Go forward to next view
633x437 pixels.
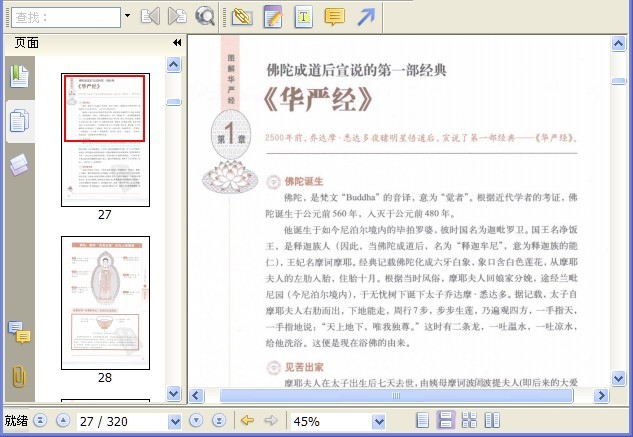tap(271, 421)
